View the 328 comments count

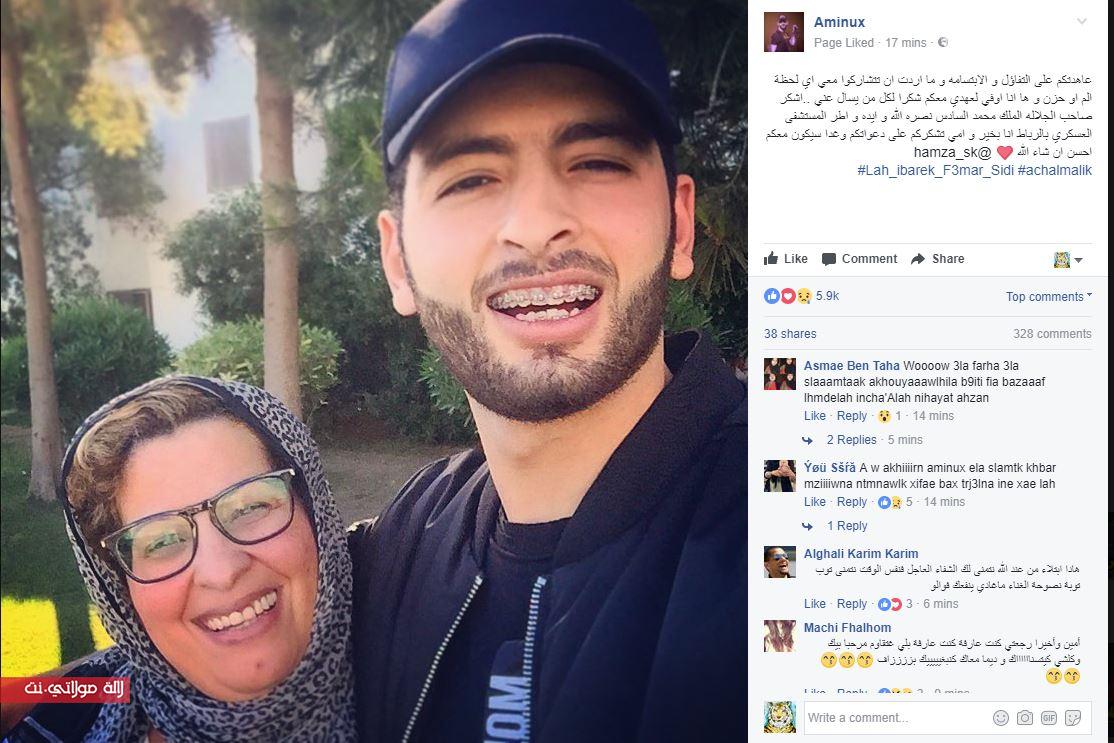coord(1052,333)
